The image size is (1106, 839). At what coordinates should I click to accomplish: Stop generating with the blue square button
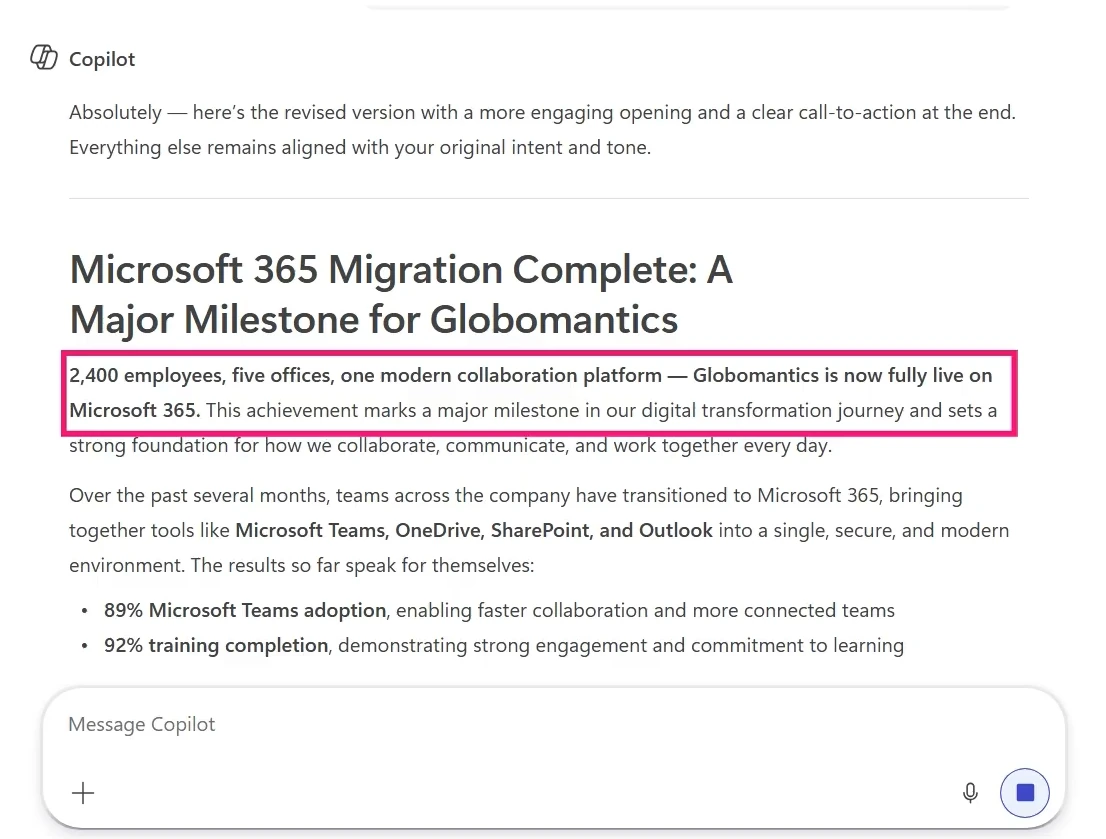coord(1024,792)
